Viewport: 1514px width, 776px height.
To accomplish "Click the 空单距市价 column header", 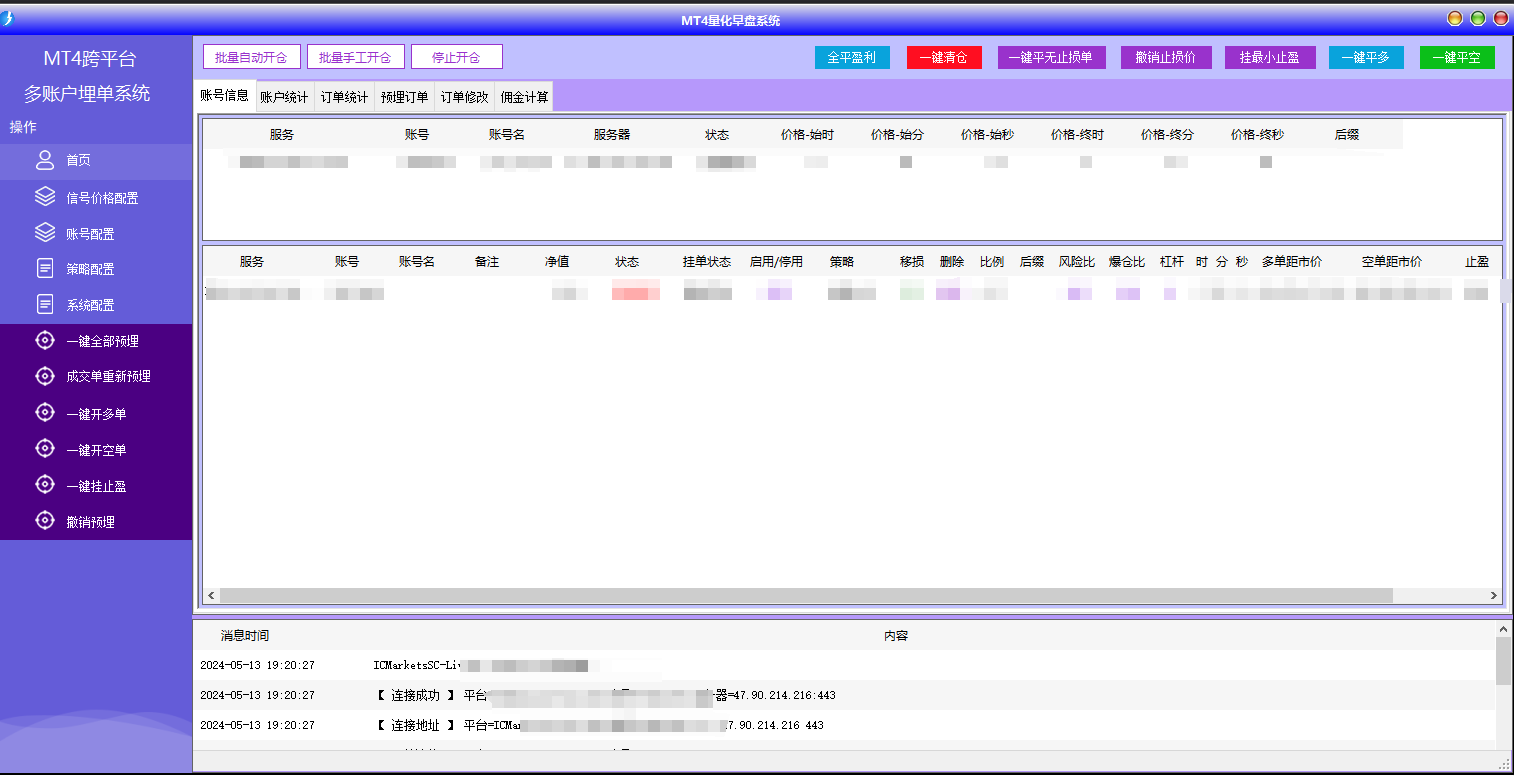I will [x=1392, y=262].
